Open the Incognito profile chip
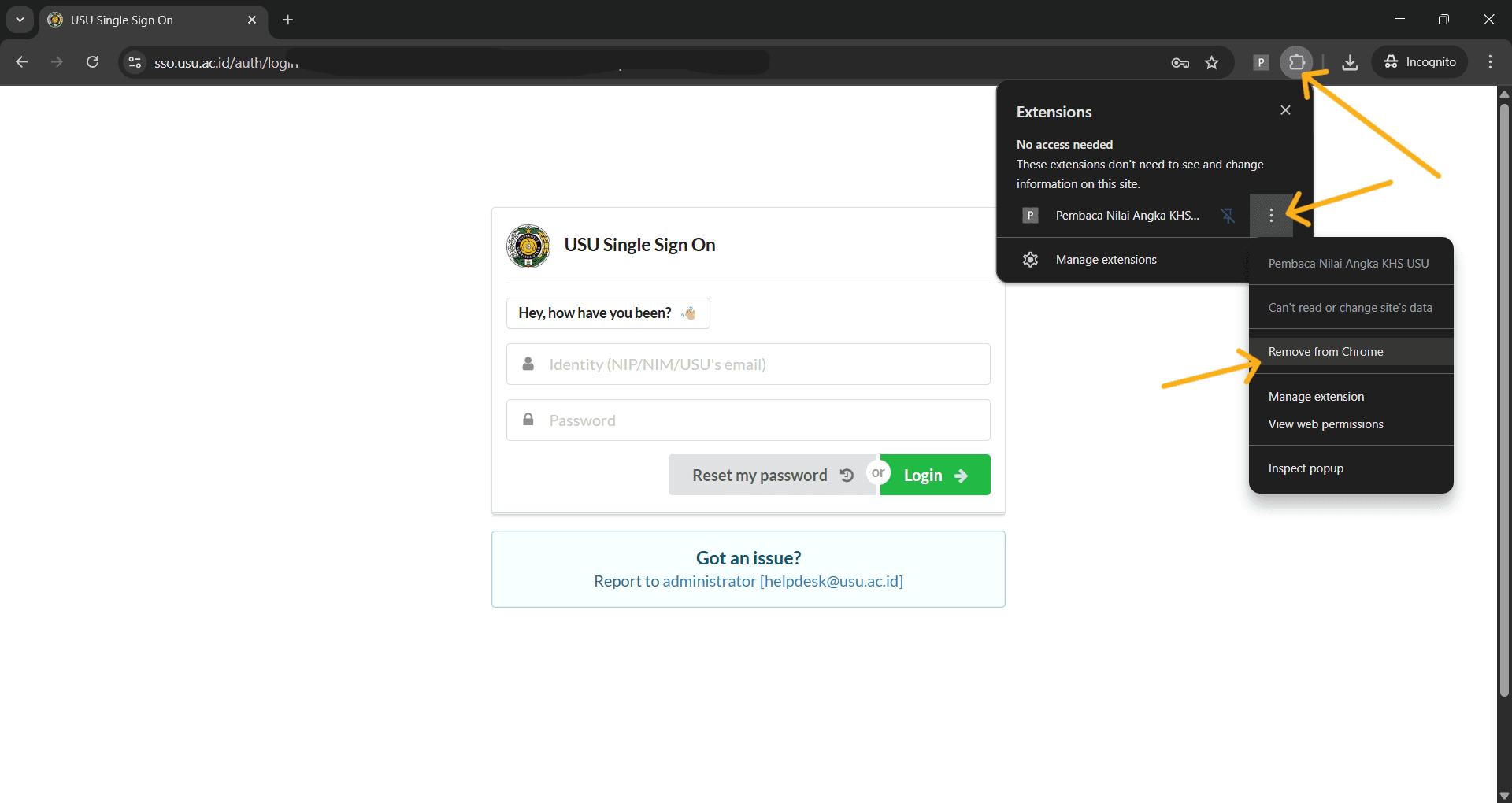The width and height of the screenshot is (1512, 803). [1421, 62]
